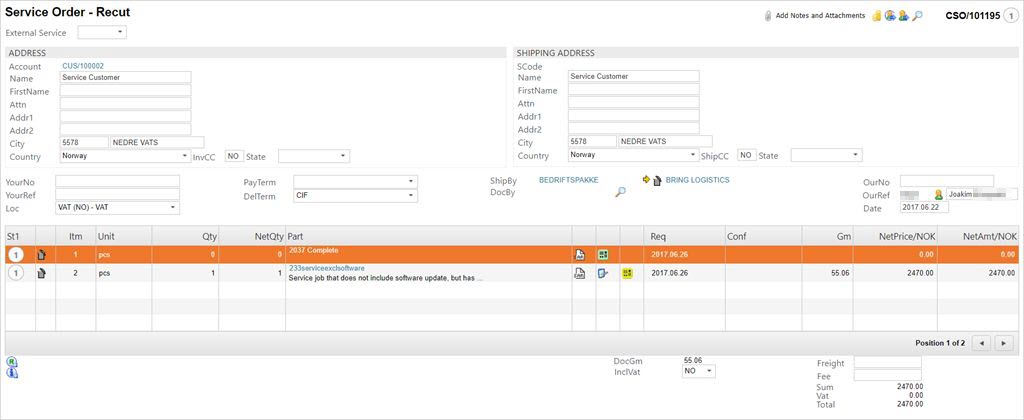Click the PDF document icon in row 2
1024x420 pixels.
click(x=579, y=273)
